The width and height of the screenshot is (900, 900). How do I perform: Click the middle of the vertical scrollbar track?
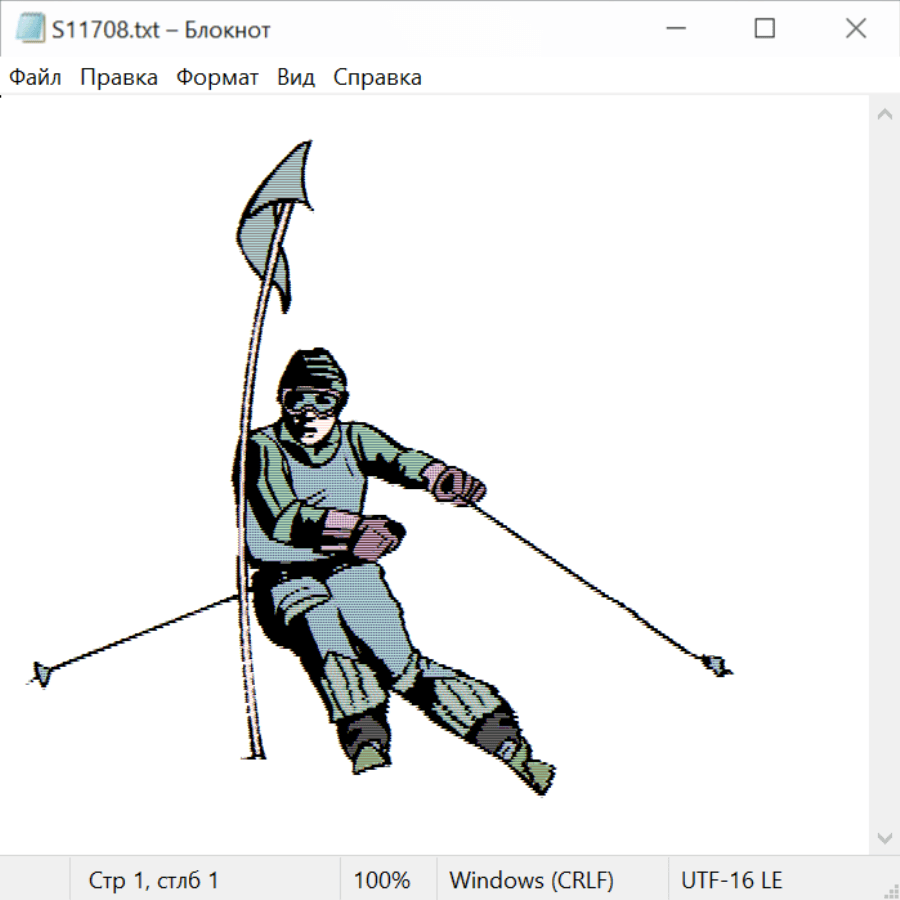[884, 475]
